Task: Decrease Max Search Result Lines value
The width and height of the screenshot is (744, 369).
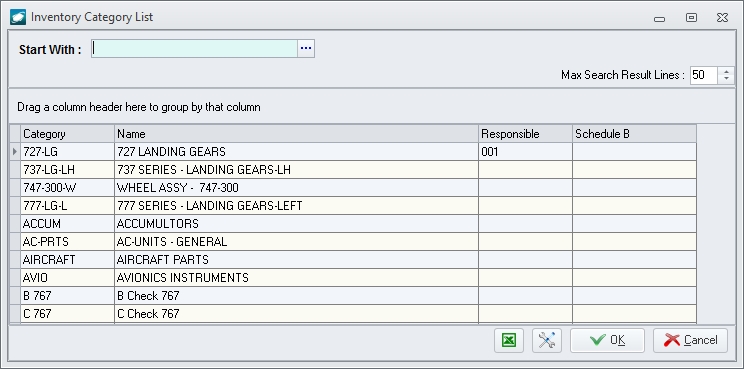Action: coord(726,79)
